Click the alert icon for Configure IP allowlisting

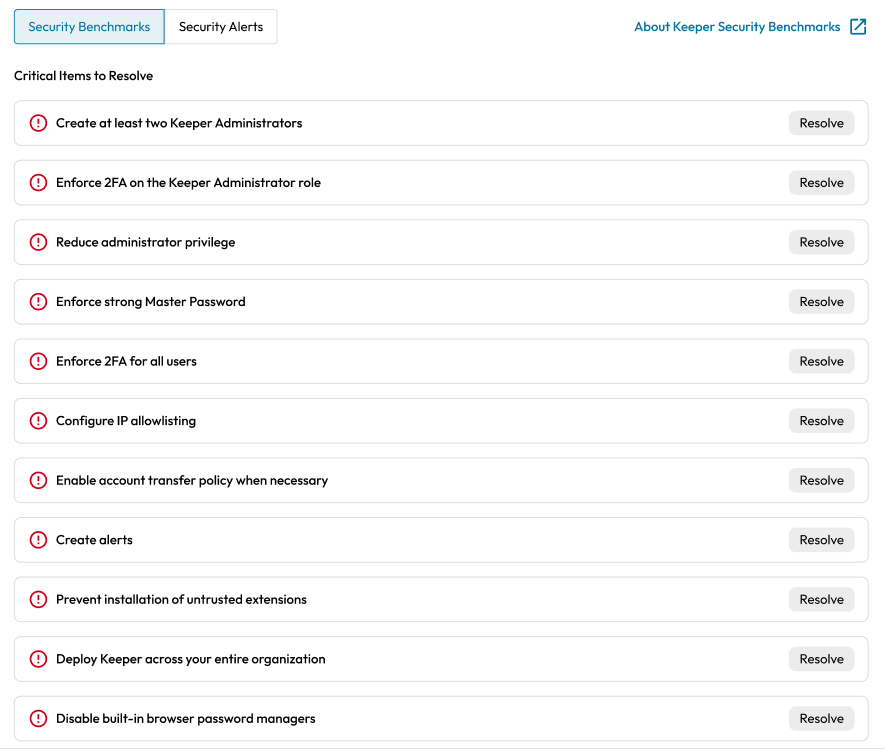[x=38, y=421]
